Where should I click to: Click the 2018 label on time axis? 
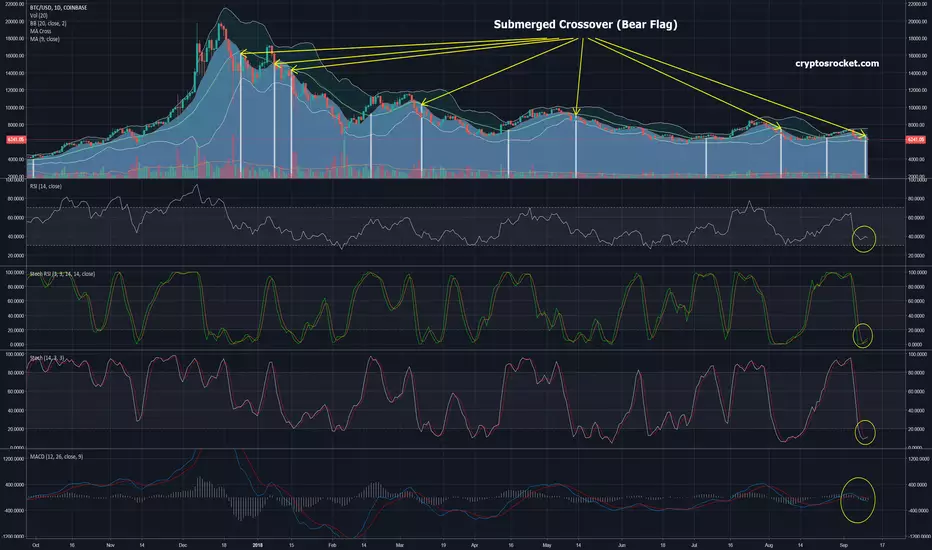pyautogui.click(x=257, y=545)
